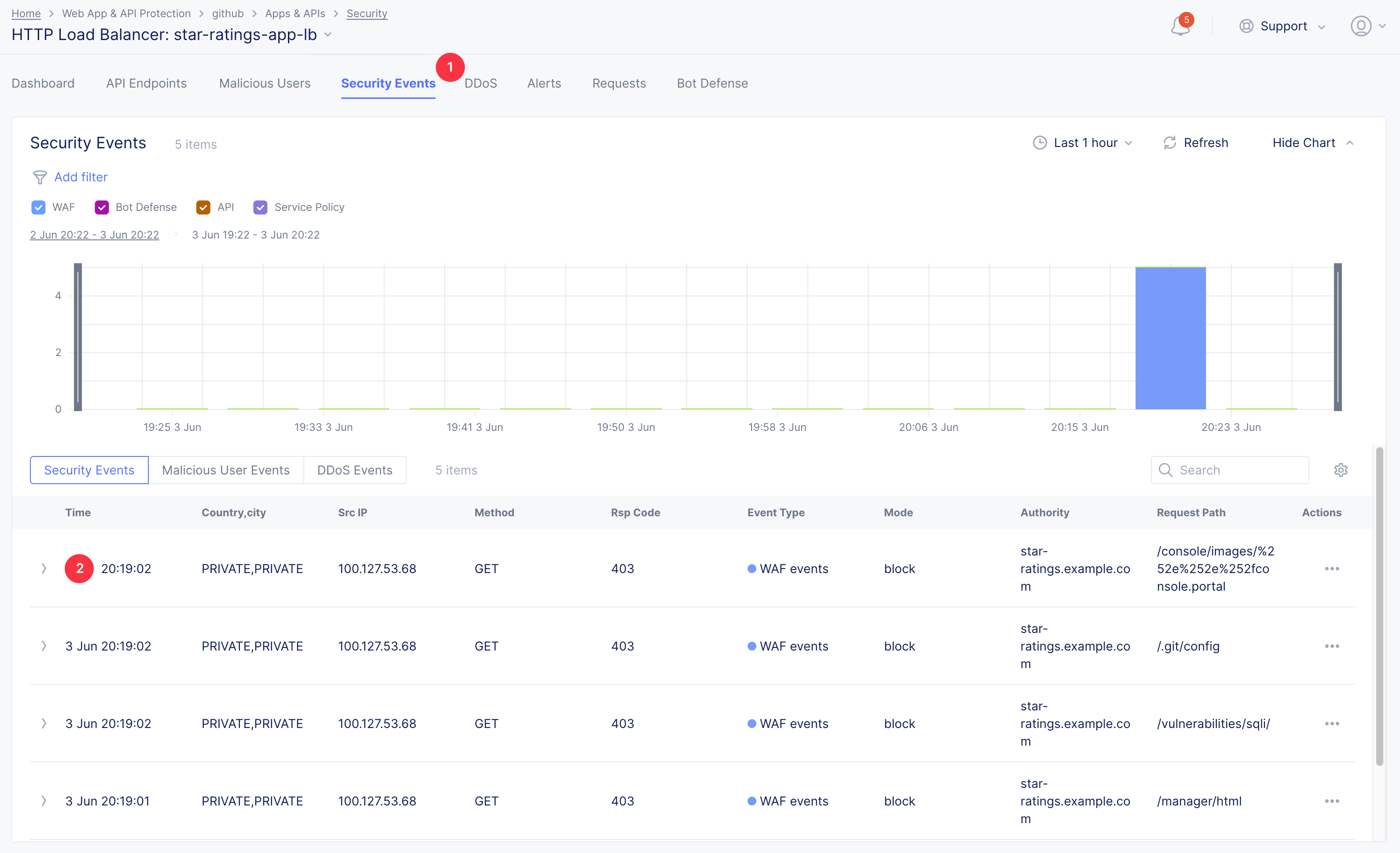The width and height of the screenshot is (1400, 853).
Task: Open the load balancer name dropdown chevron
Action: coord(328,35)
